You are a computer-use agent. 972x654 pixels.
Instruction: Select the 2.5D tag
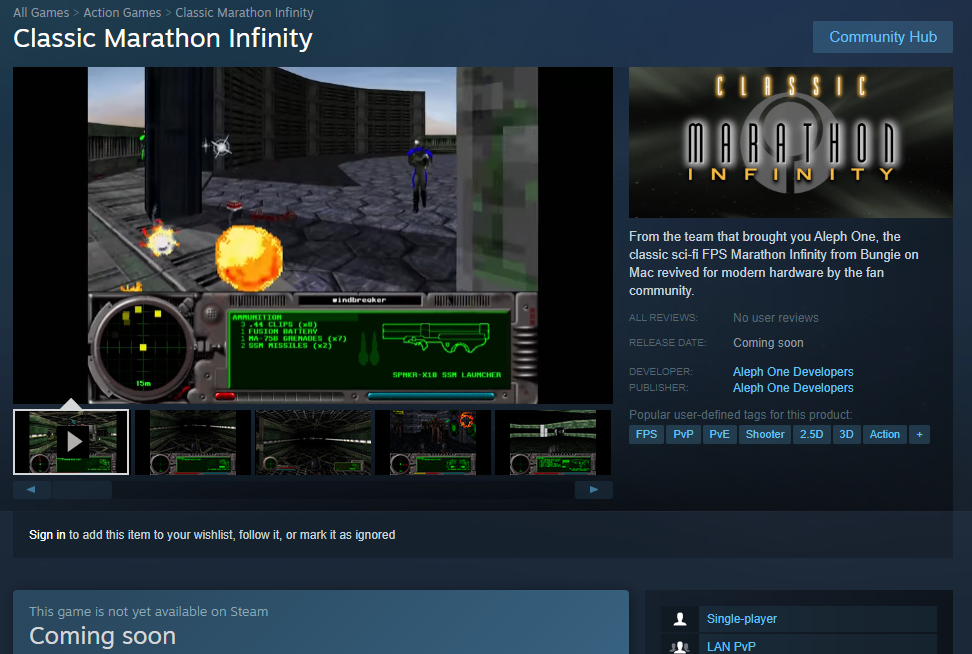pyautogui.click(x=811, y=435)
